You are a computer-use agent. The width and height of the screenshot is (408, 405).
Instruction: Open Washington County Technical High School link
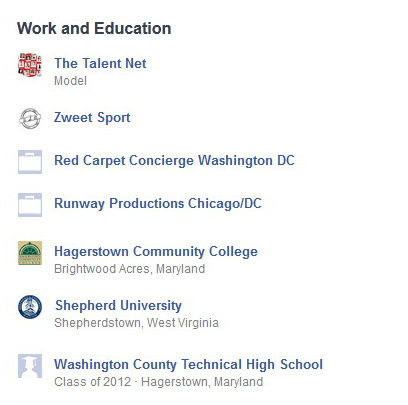189,364
